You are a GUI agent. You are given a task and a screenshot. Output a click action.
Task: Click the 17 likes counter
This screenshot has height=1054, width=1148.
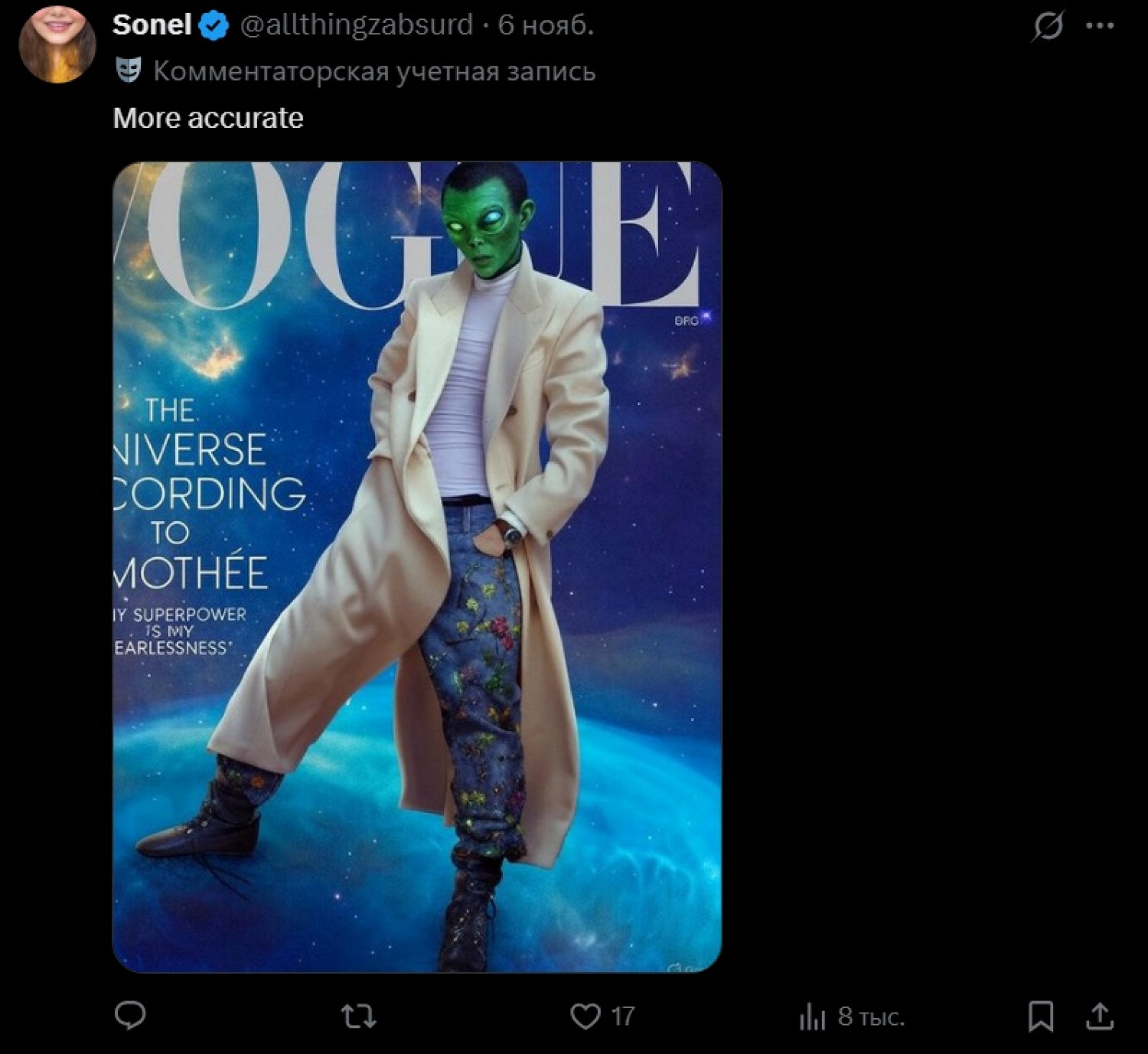[x=623, y=1016]
